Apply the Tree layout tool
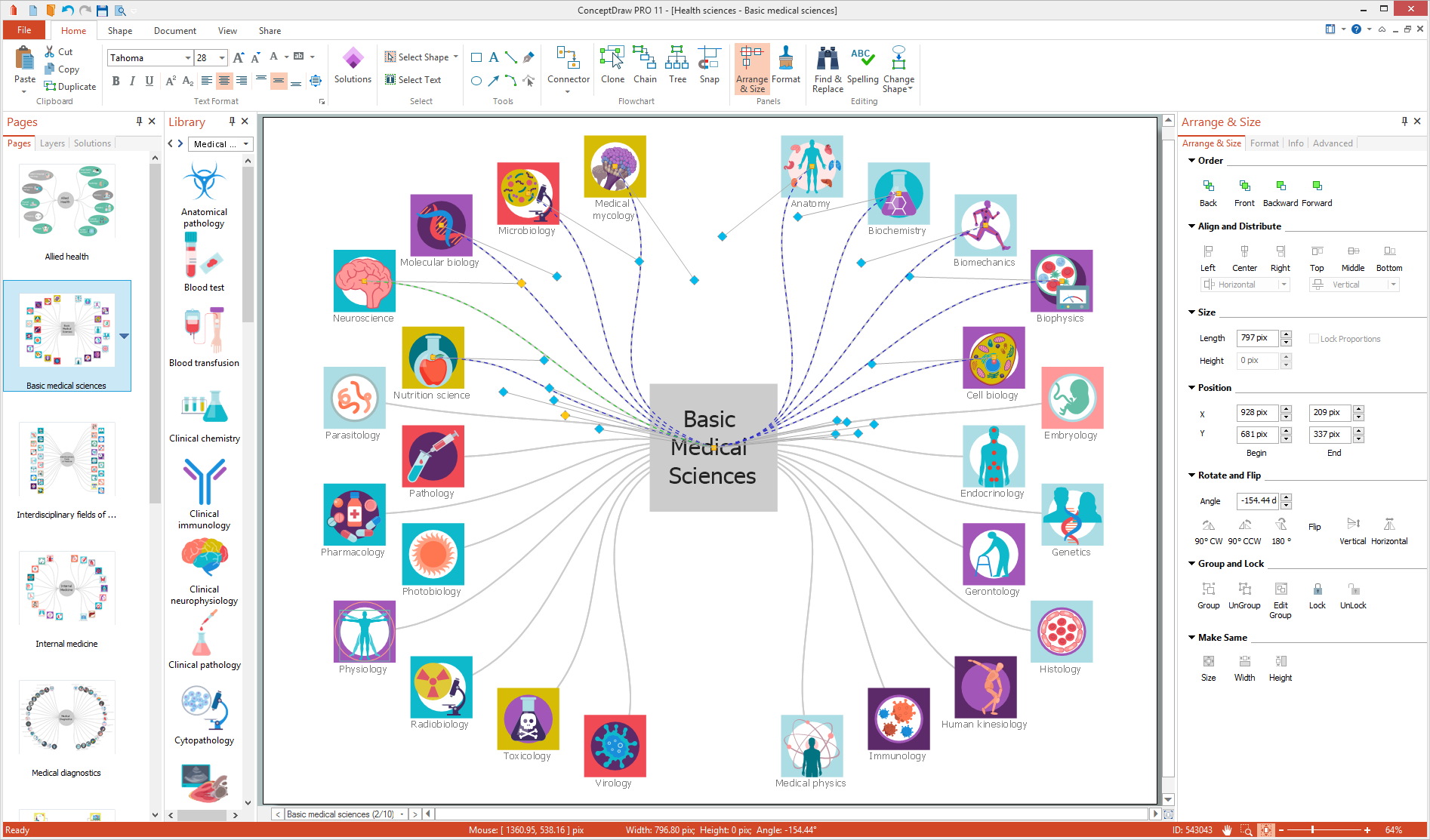Screen dimensions: 1430x840 tap(677, 65)
